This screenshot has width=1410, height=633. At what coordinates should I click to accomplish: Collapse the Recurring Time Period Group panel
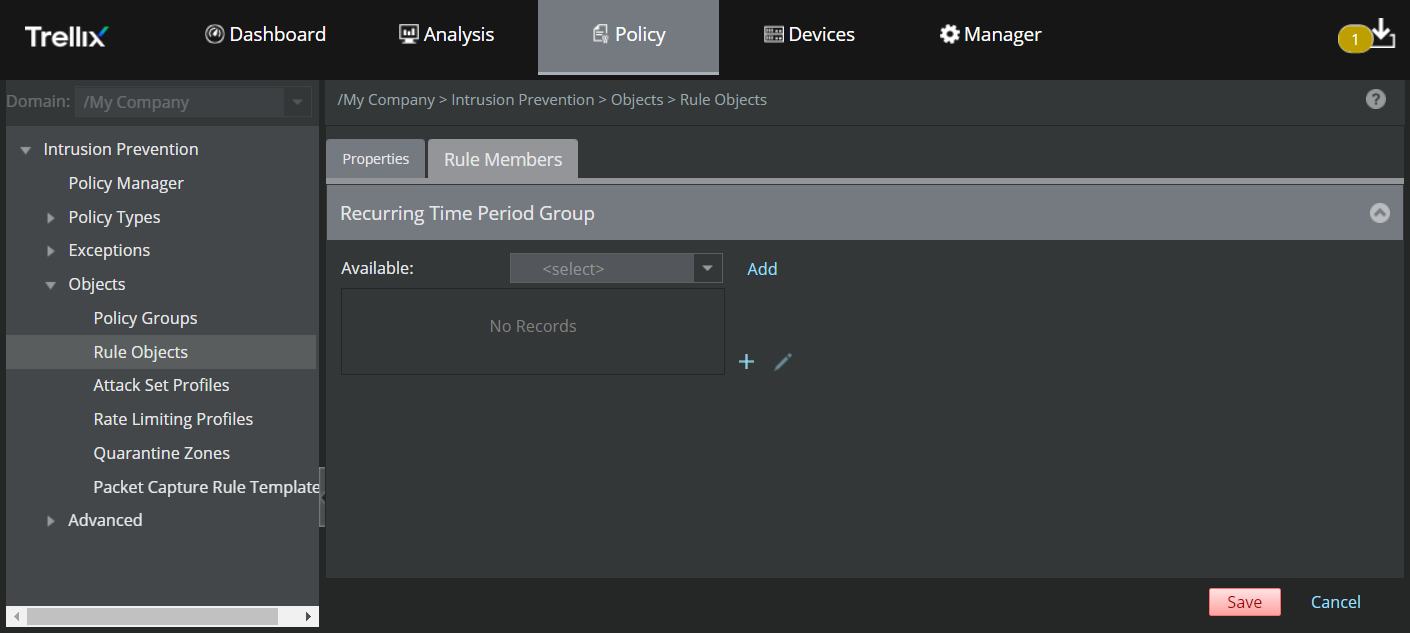pos(1380,213)
